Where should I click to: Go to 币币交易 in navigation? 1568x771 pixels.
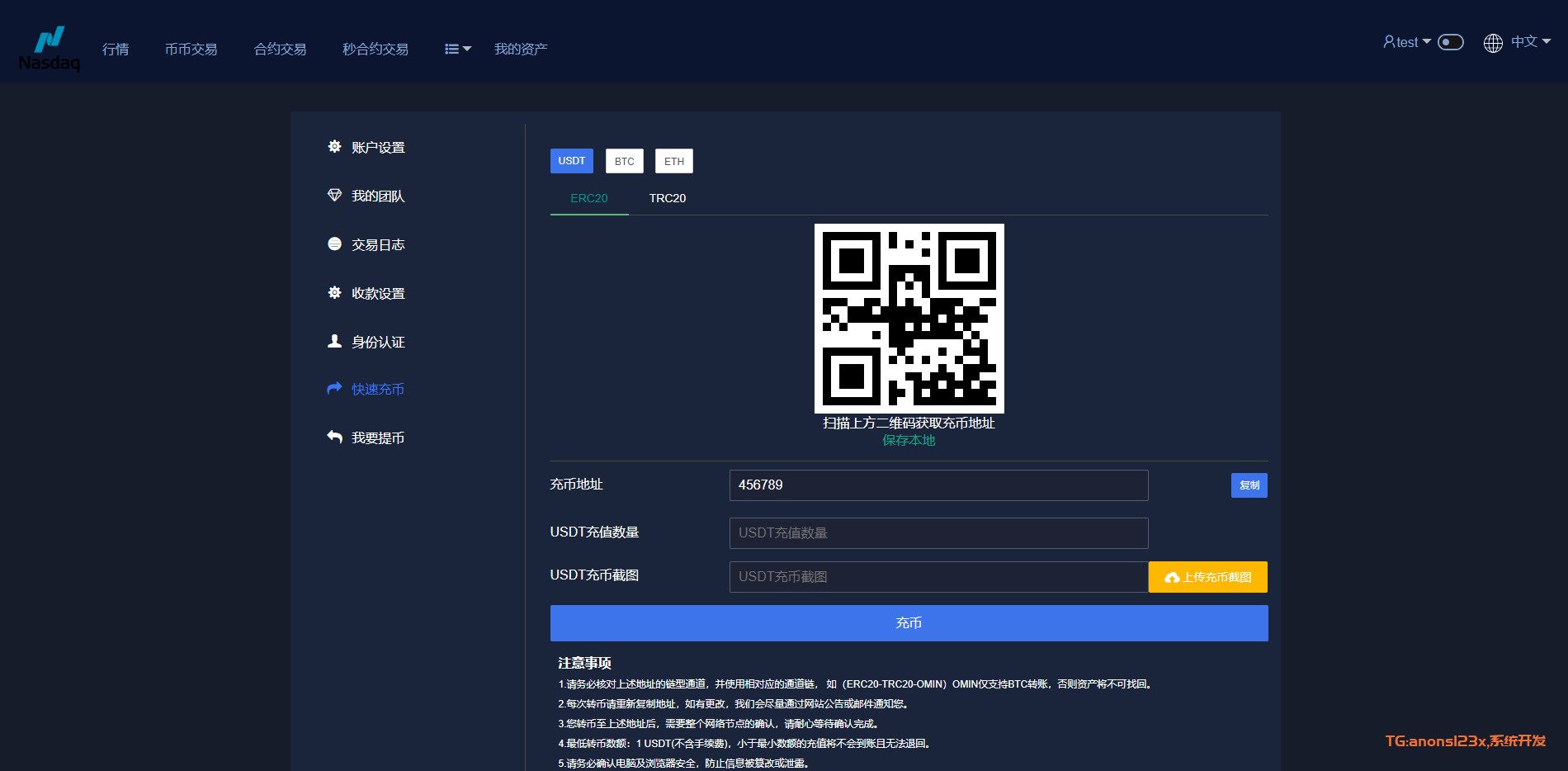[191, 50]
